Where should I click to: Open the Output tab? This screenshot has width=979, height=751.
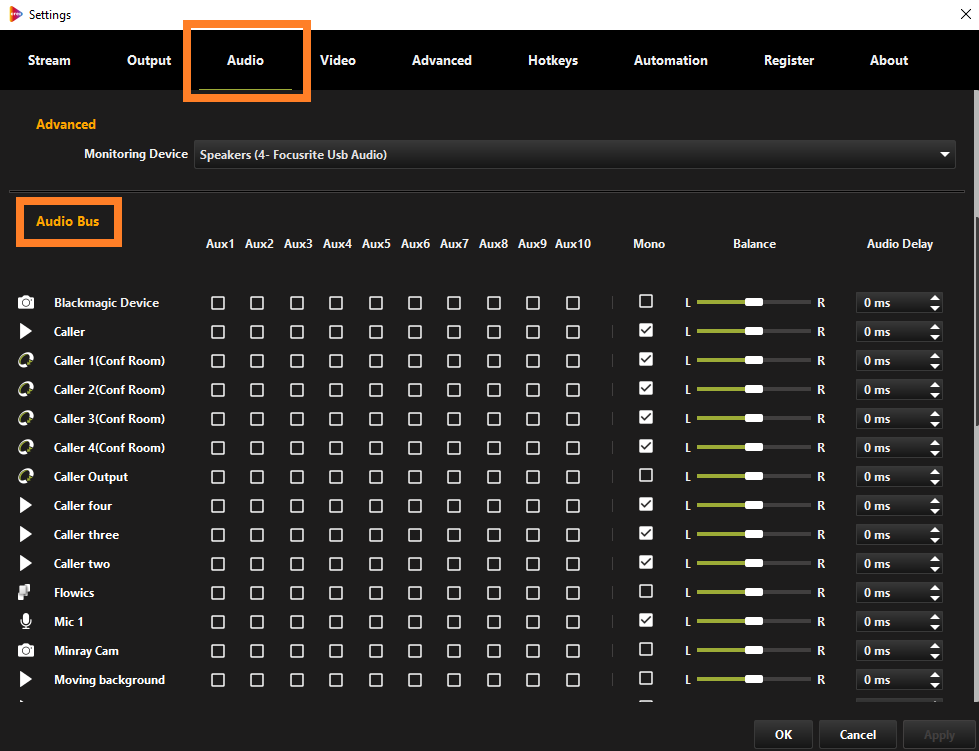tap(149, 61)
